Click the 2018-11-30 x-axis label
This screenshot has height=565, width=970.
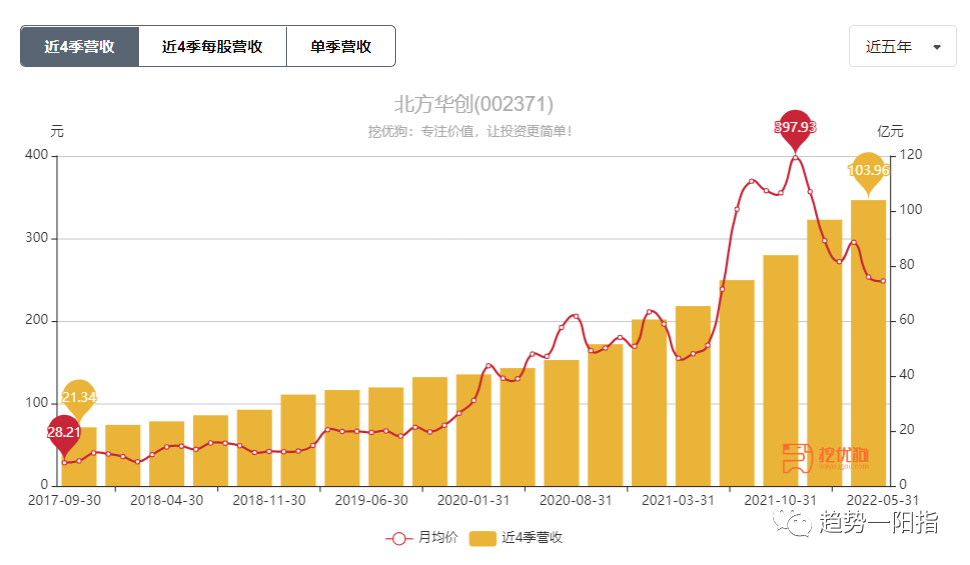tap(269, 500)
